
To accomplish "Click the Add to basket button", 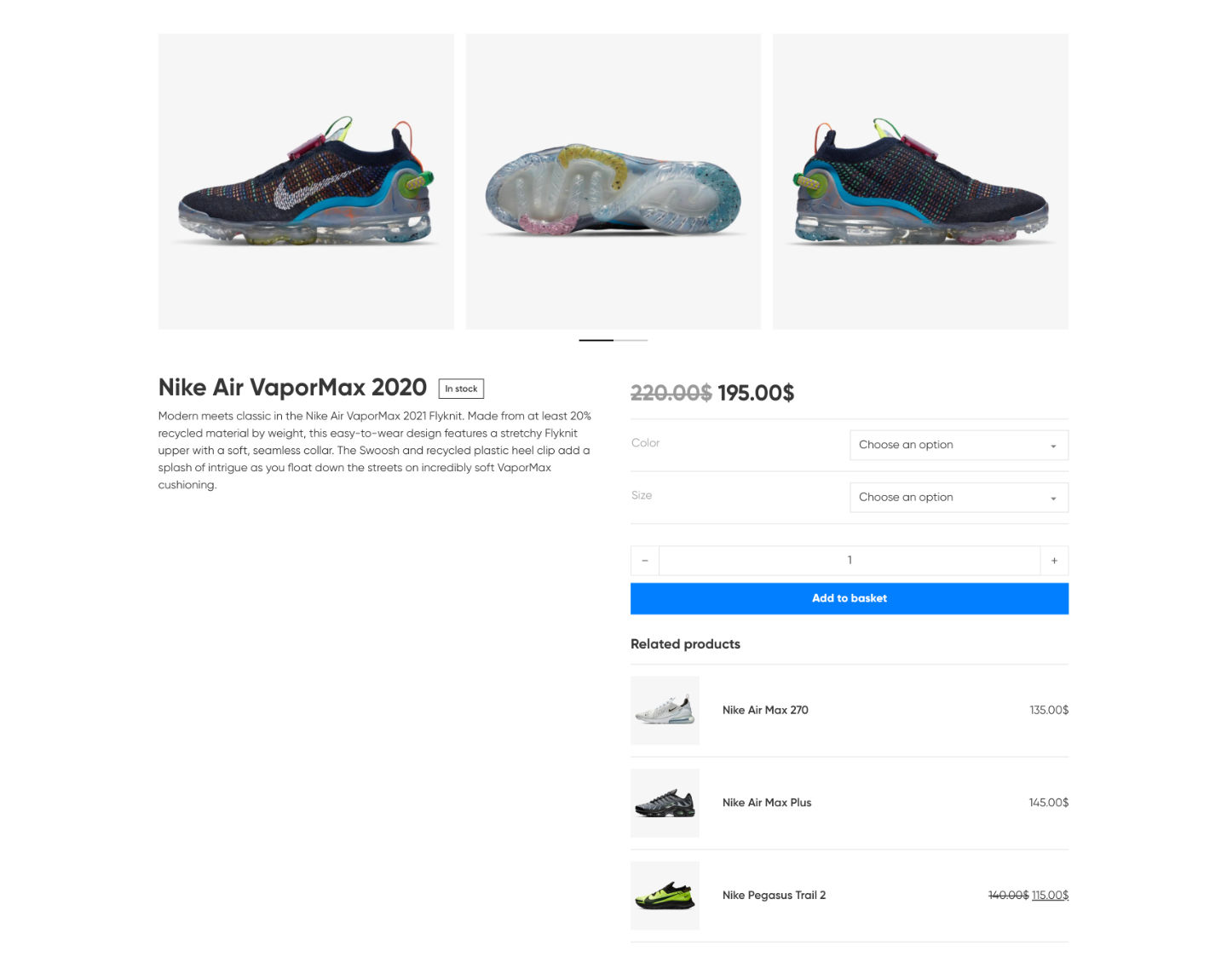I will click(x=850, y=598).
